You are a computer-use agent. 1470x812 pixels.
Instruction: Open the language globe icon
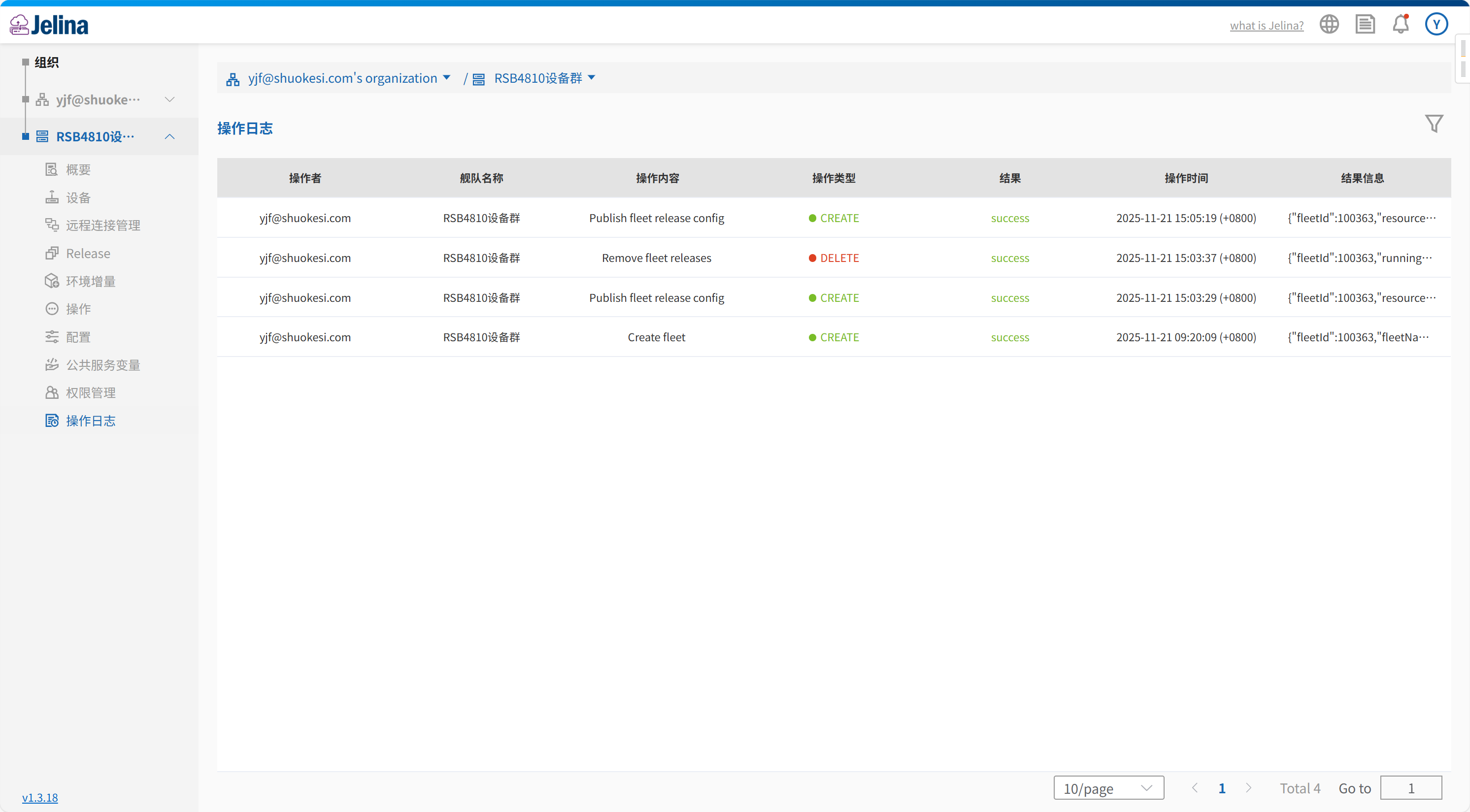pos(1329,25)
